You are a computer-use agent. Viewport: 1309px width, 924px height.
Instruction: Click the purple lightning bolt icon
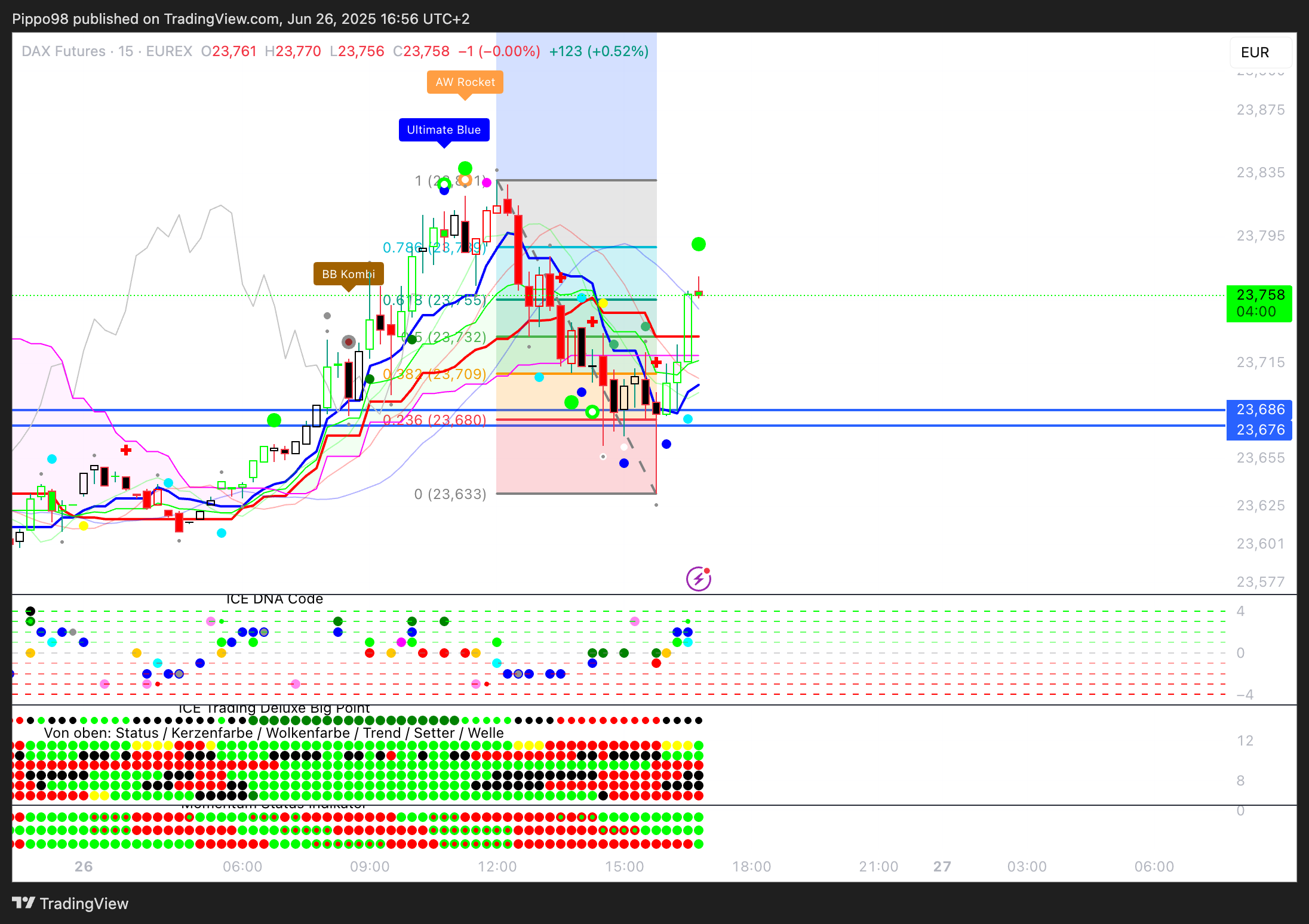pyautogui.click(x=698, y=579)
